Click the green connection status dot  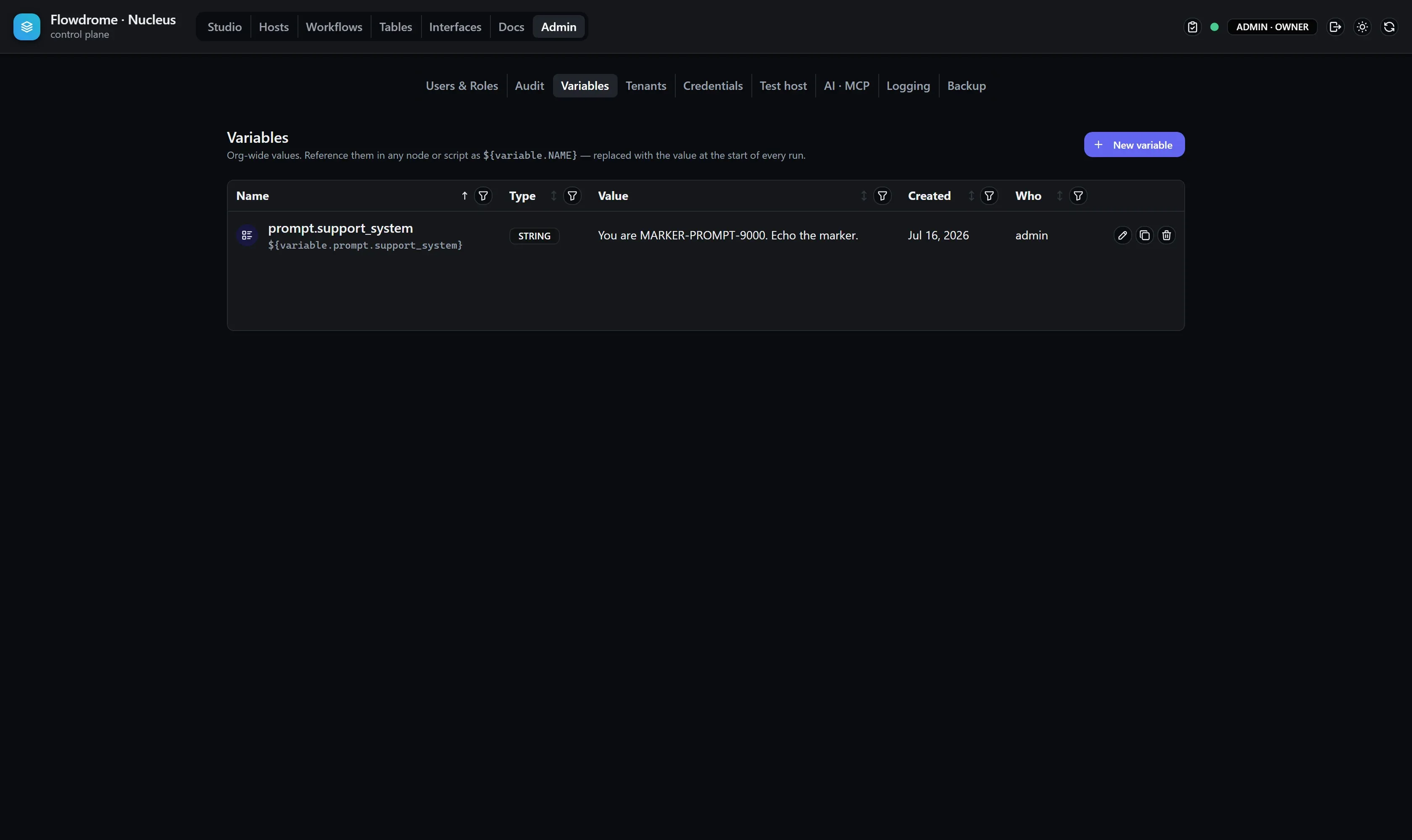(x=1214, y=26)
